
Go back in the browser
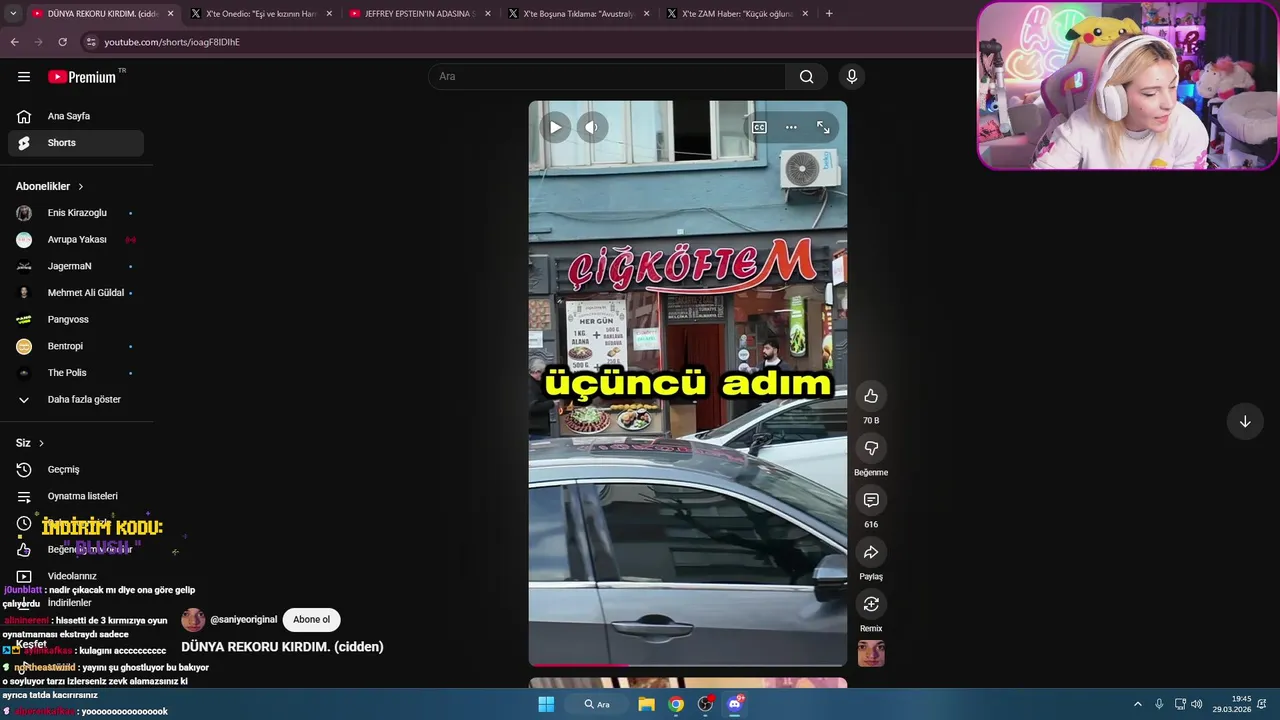[x=14, y=42]
